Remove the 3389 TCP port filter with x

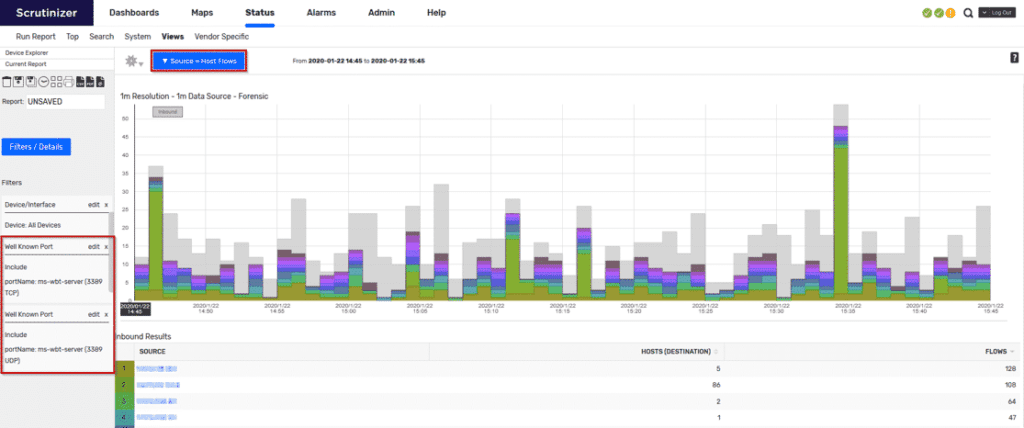106,247
